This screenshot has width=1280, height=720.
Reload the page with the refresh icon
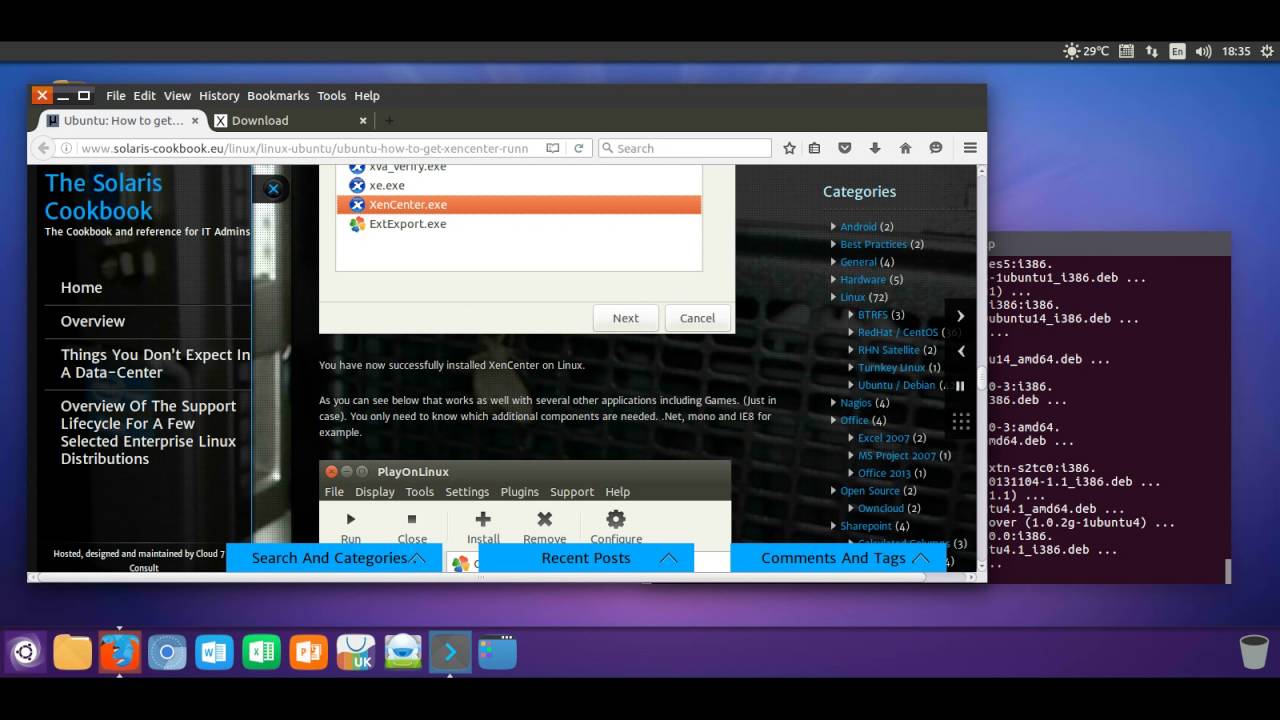(578, 148)
